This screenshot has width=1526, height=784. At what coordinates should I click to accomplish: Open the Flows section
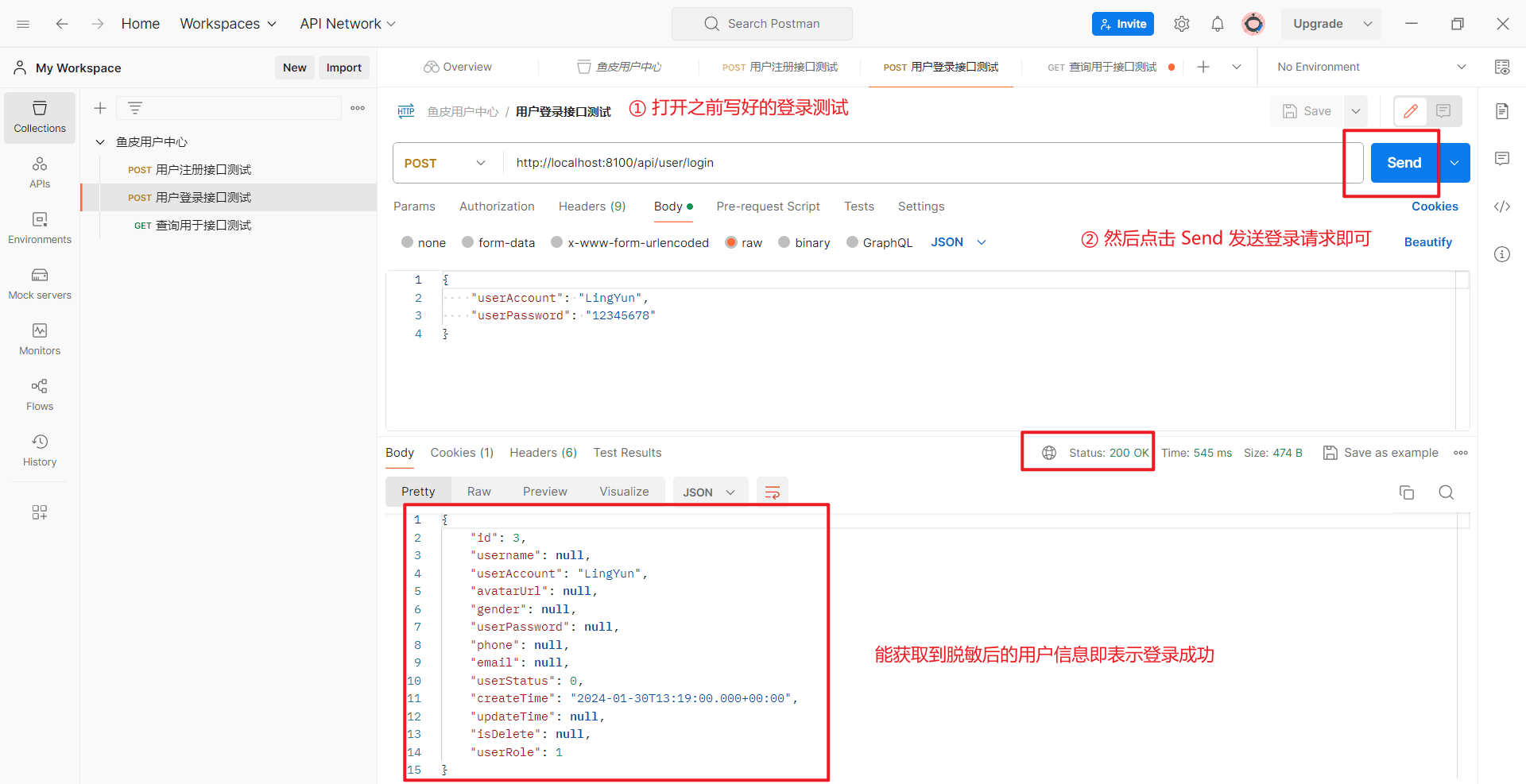[40, 395]
